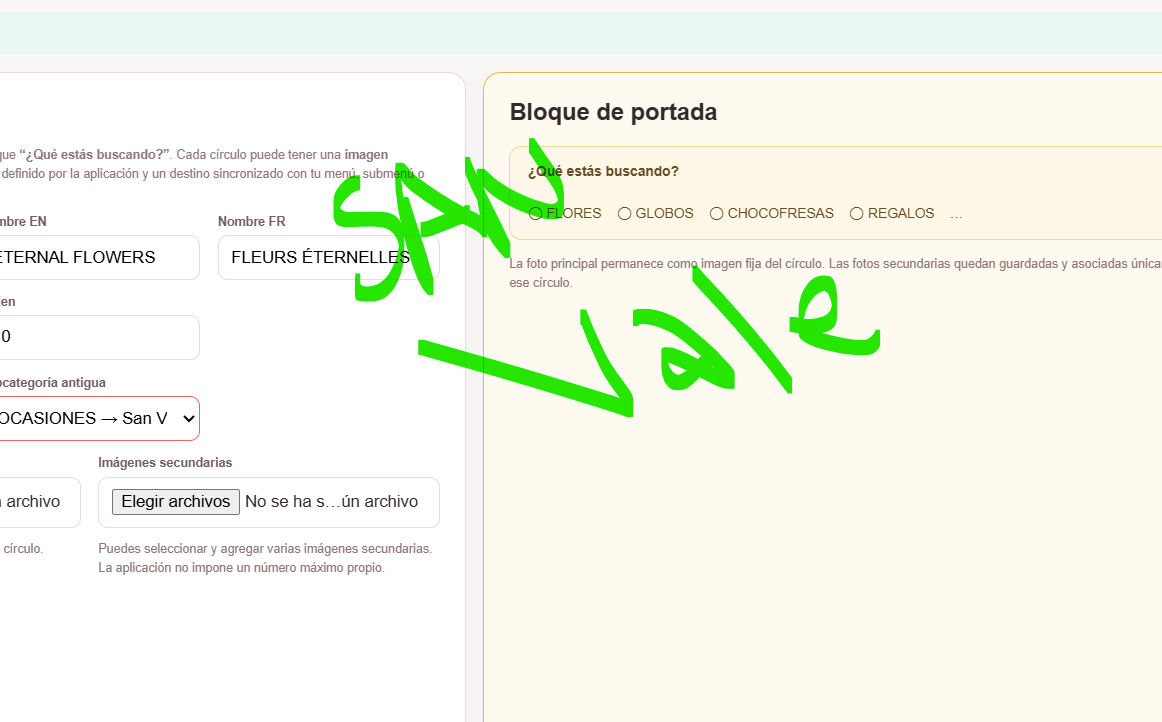Pick the CHOCOFRESAS circle in the preview
The width and height of the screenshot is (1162, 722).
click(717, 213)
